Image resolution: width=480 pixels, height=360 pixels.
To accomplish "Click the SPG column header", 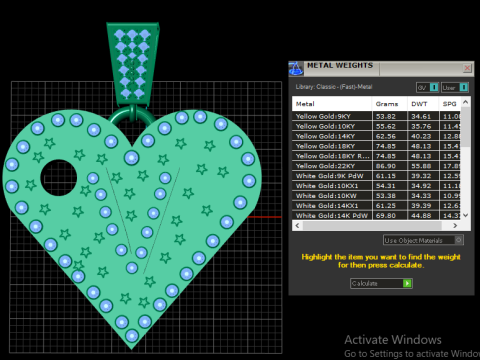I will coord(450,104).
